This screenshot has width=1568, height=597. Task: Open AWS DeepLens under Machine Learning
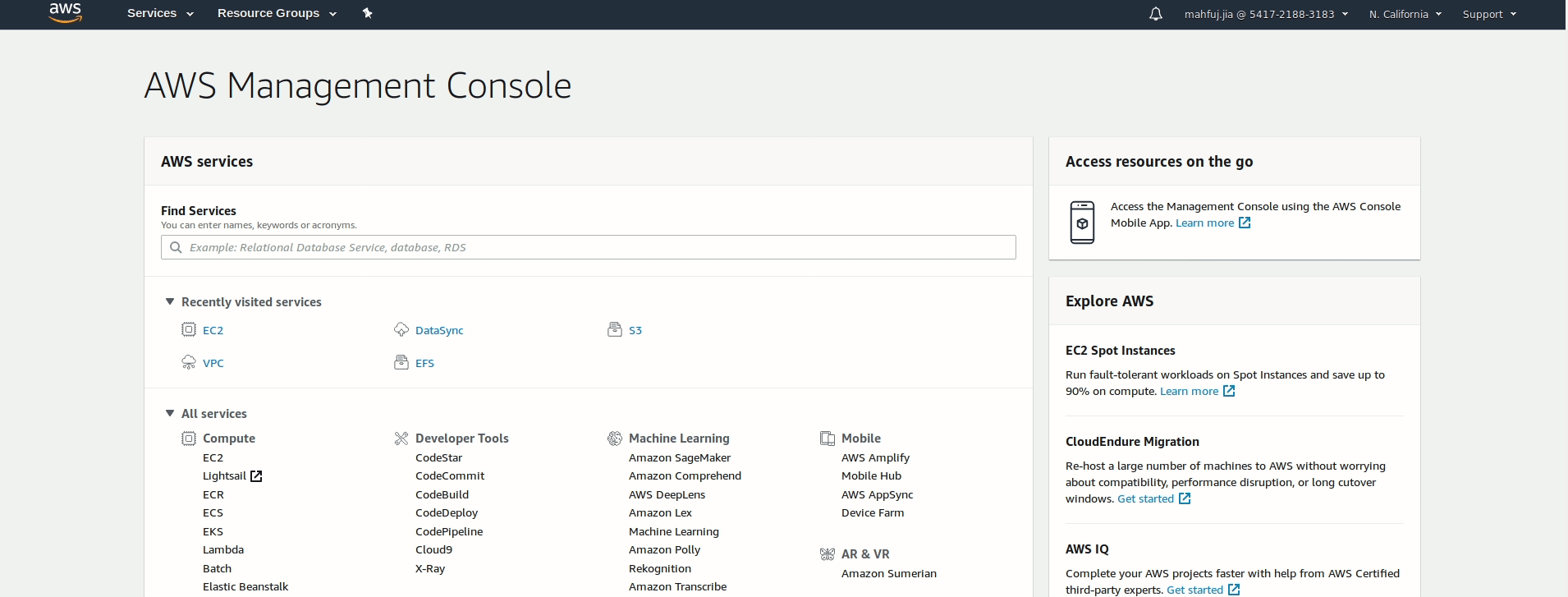[x=667, y=494]
